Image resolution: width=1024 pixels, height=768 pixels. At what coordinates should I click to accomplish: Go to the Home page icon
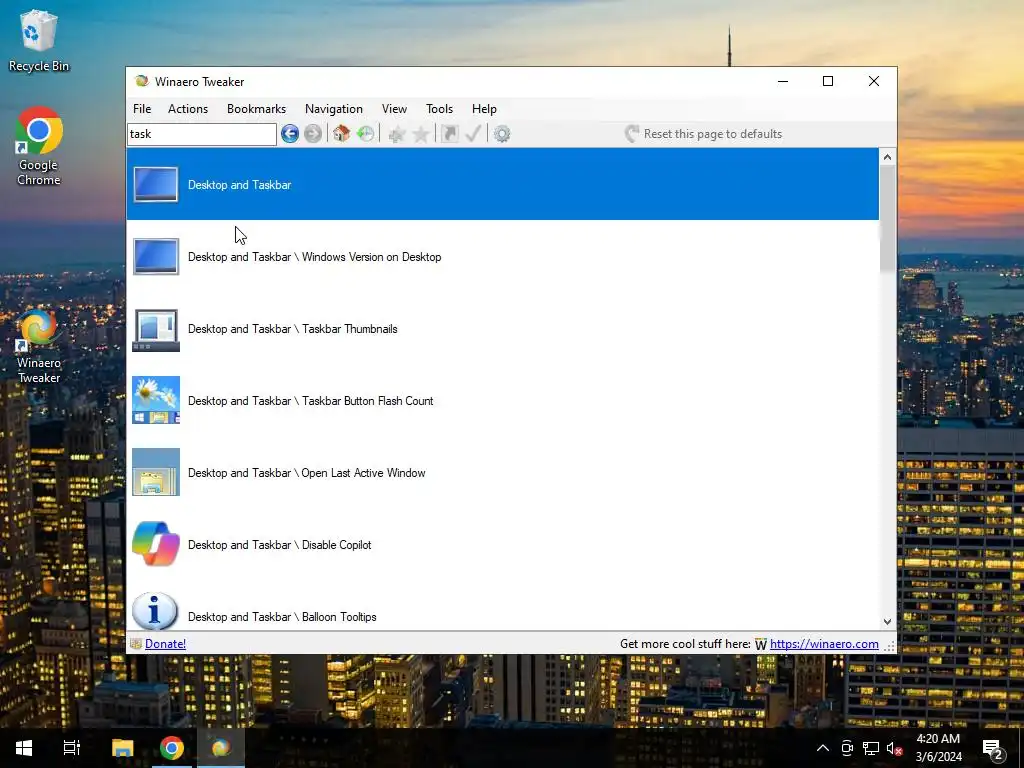pyautogui.click(x=342, y=134)
